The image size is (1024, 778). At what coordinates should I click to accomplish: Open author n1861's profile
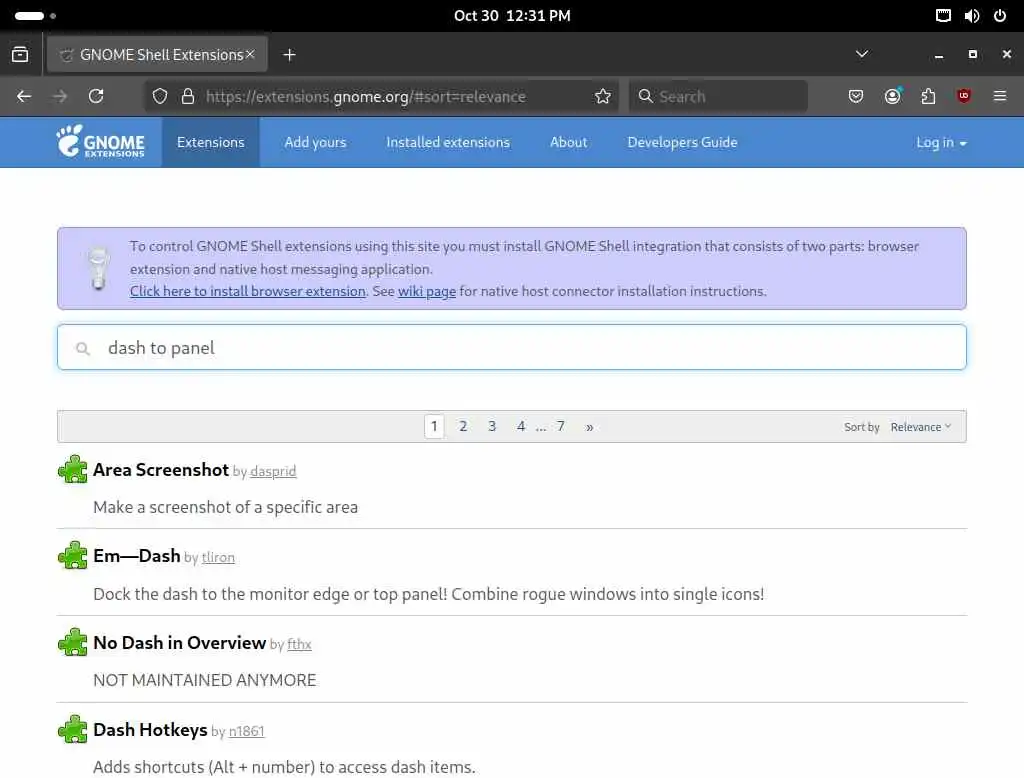pos(246,731)
